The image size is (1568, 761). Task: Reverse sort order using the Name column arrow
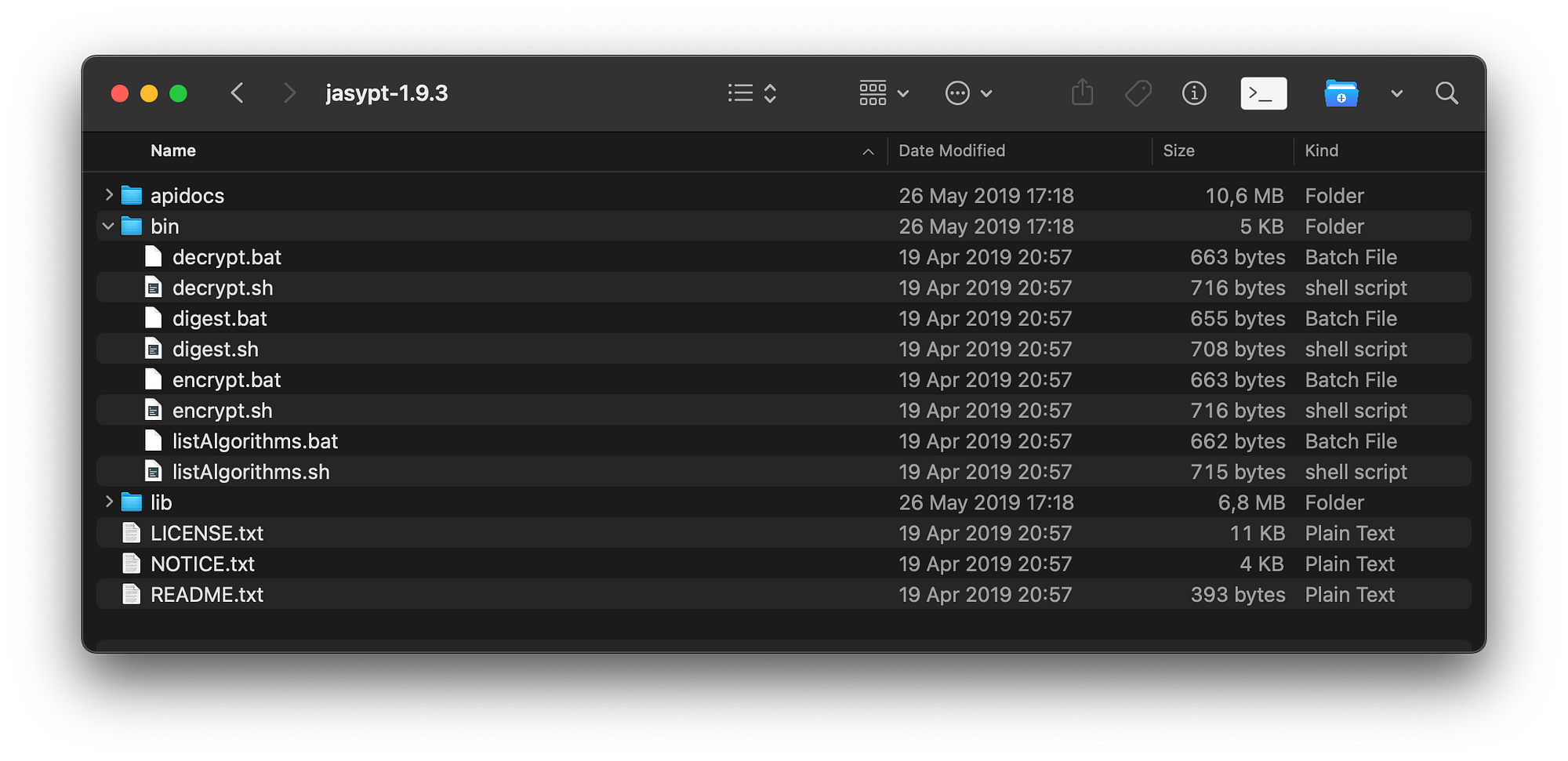(868, 151)
